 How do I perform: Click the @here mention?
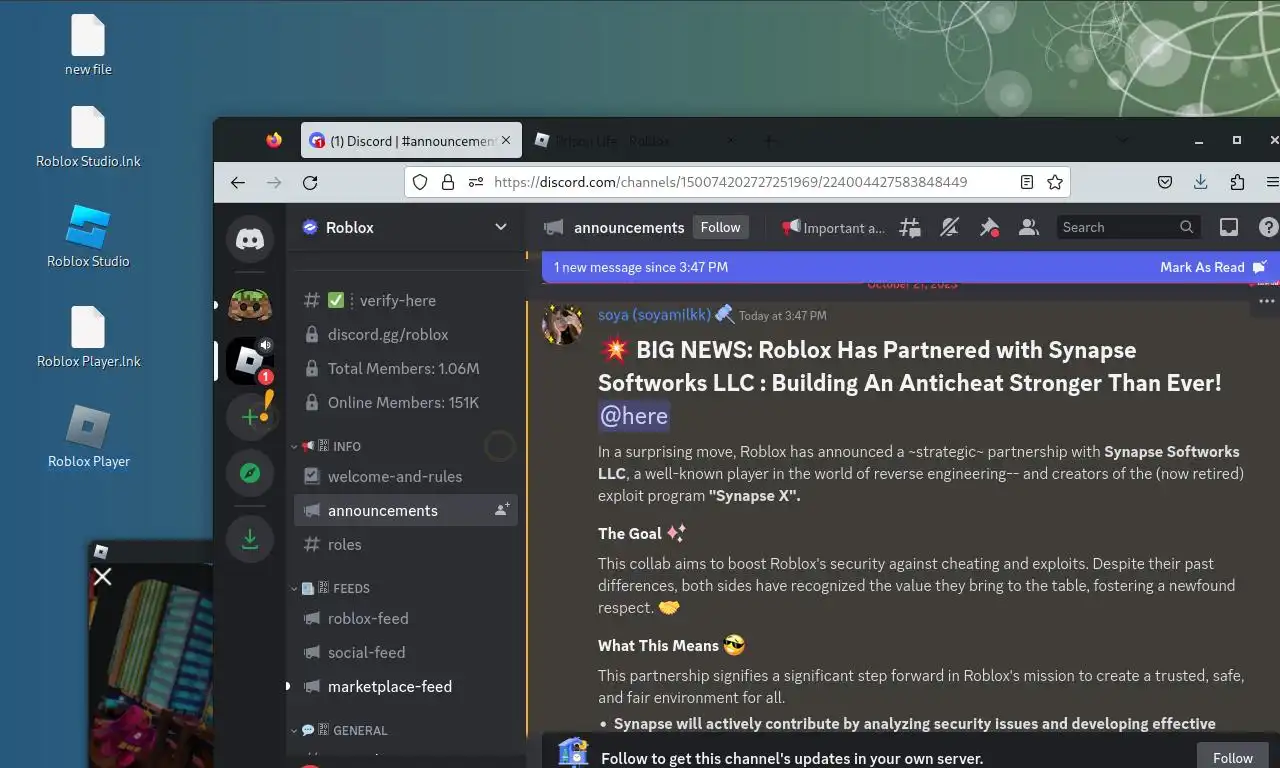[x=634, y=415]
